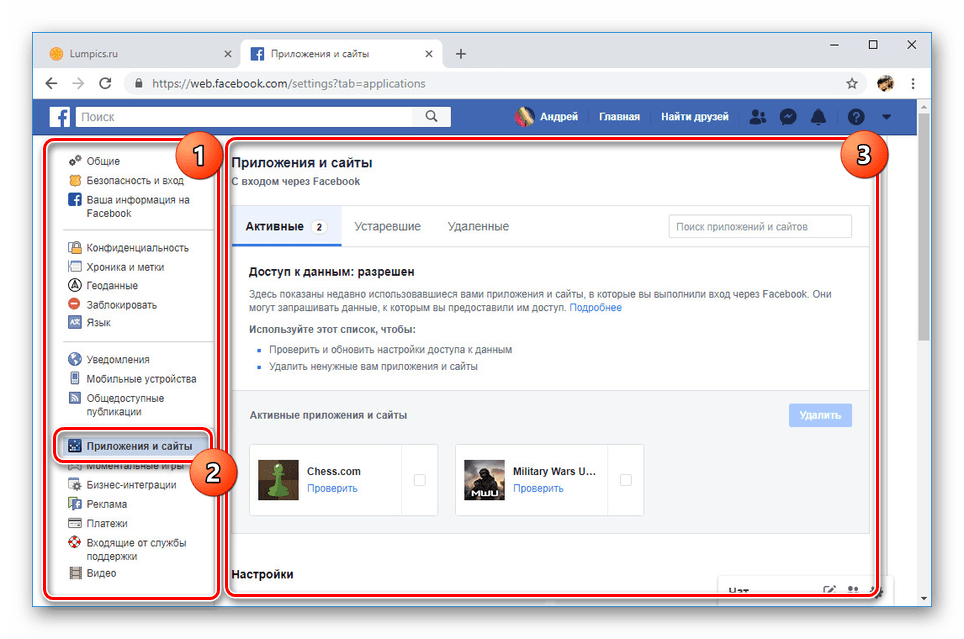This screenshot has width=964, height=639.
Task: Switch to the Устаревшие tab
Action: [x=387, y=226]
